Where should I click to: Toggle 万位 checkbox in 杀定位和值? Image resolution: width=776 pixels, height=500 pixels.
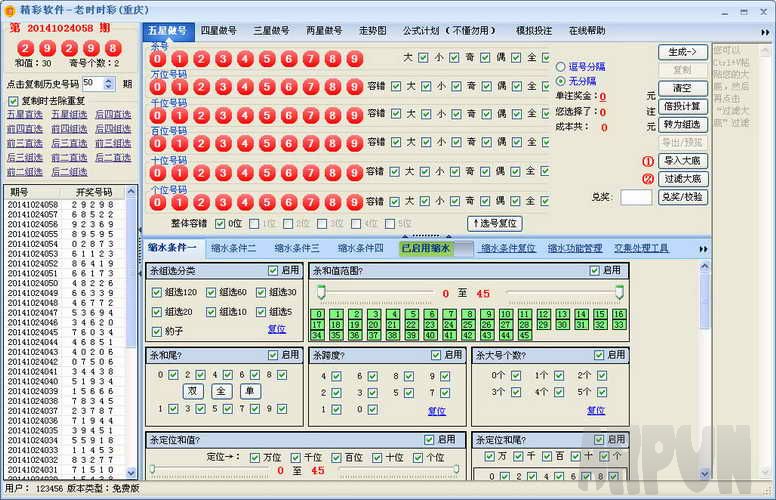point(255,457)
